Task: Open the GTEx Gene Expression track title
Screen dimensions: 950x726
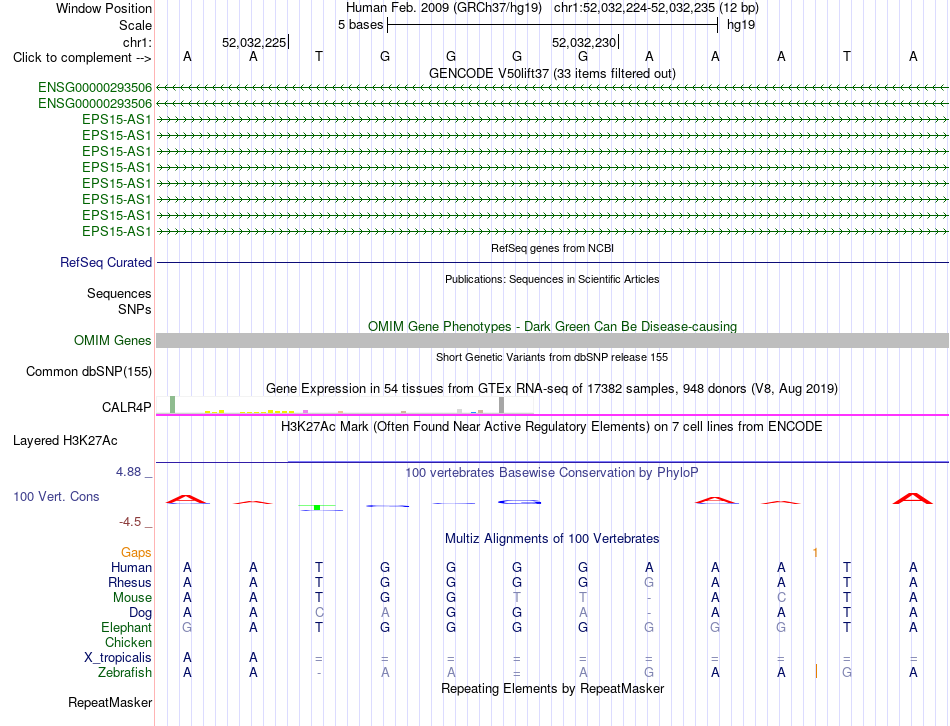Action: click(552, 388)
